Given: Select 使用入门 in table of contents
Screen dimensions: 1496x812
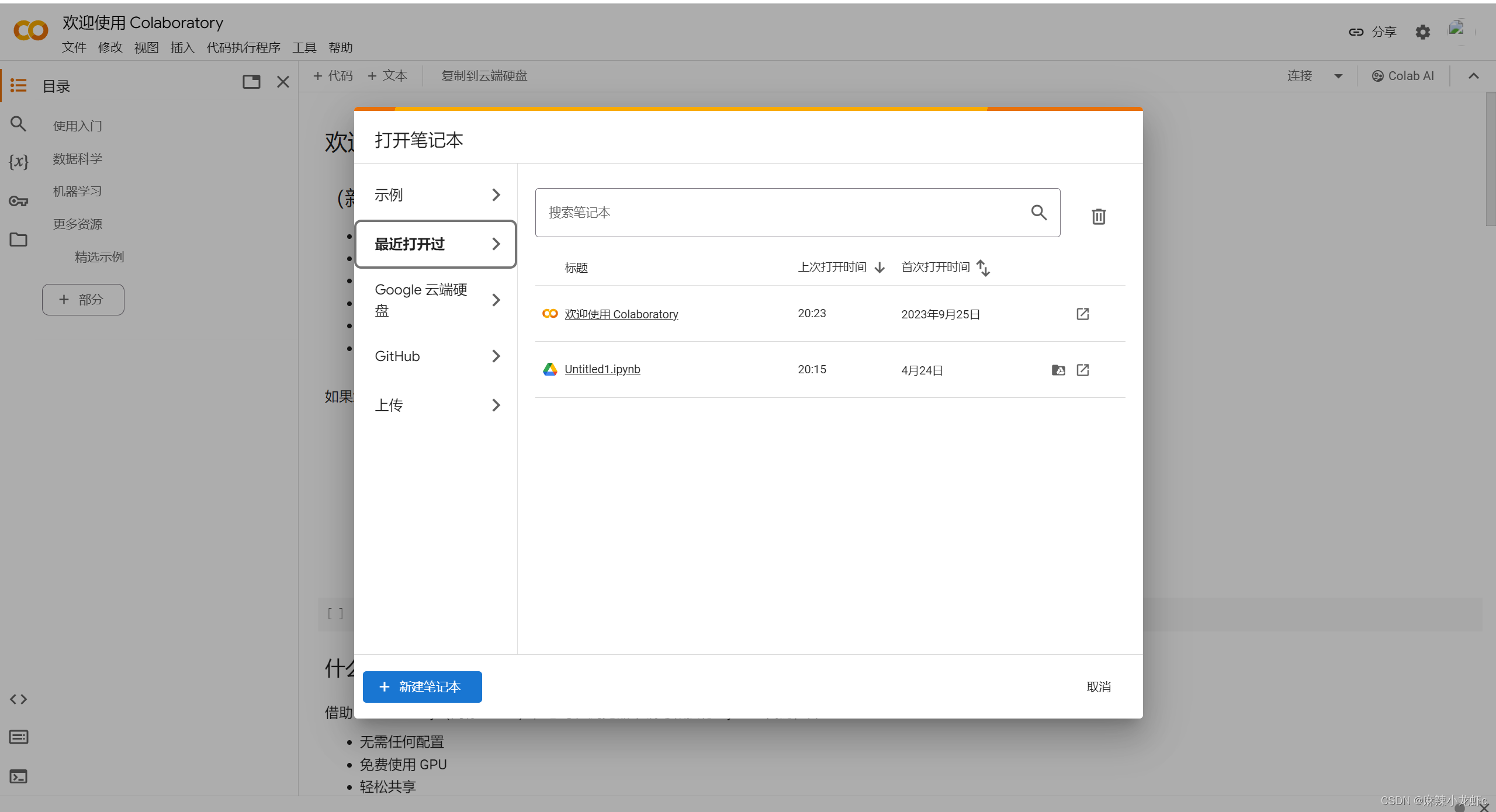Looking at the screenshot, I should 78,126.
